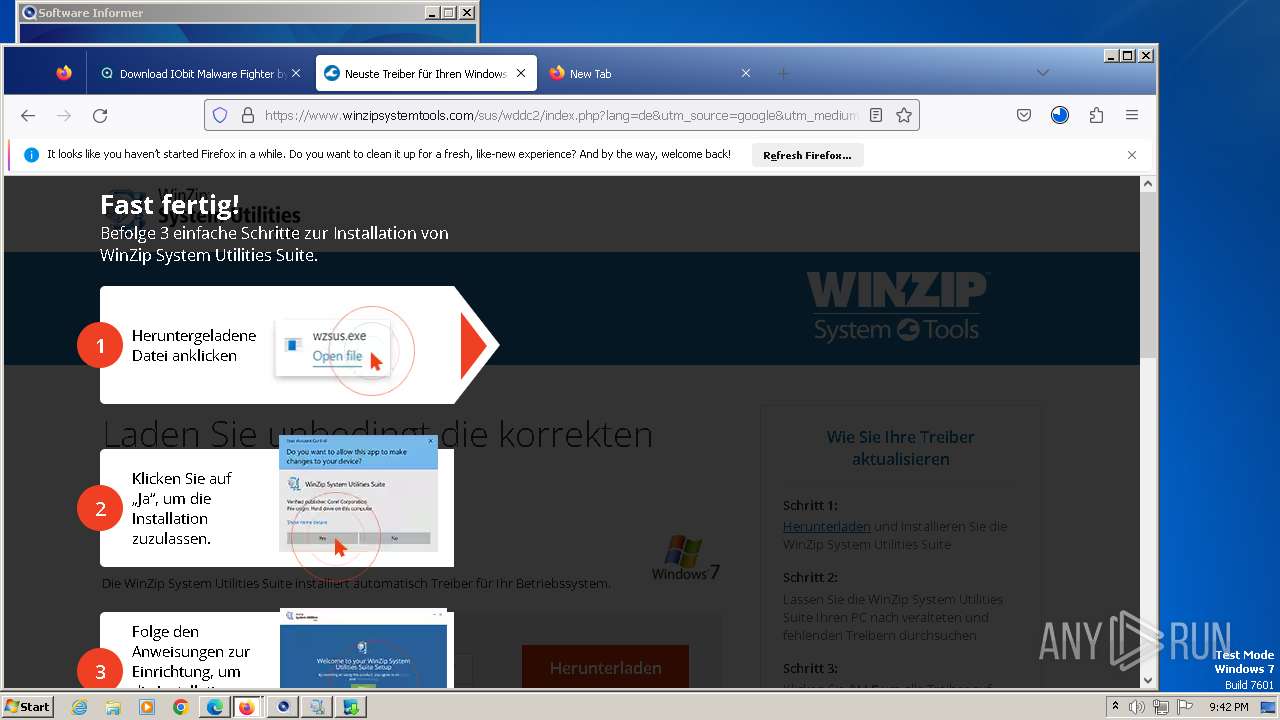This screenshot has width=1280, height=720.
Task: Close the Neuste Treiber tab
Action: click(x=521, y=73)
